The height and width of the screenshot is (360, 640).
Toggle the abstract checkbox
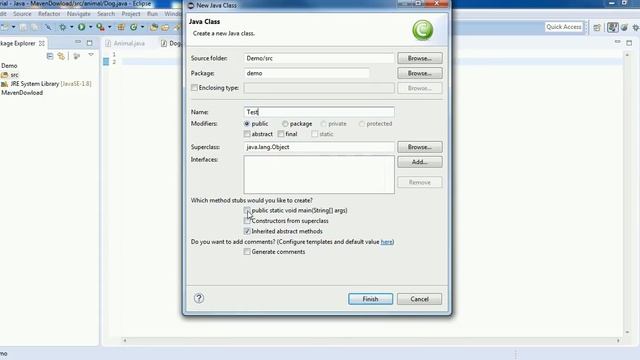coord(247,134)
